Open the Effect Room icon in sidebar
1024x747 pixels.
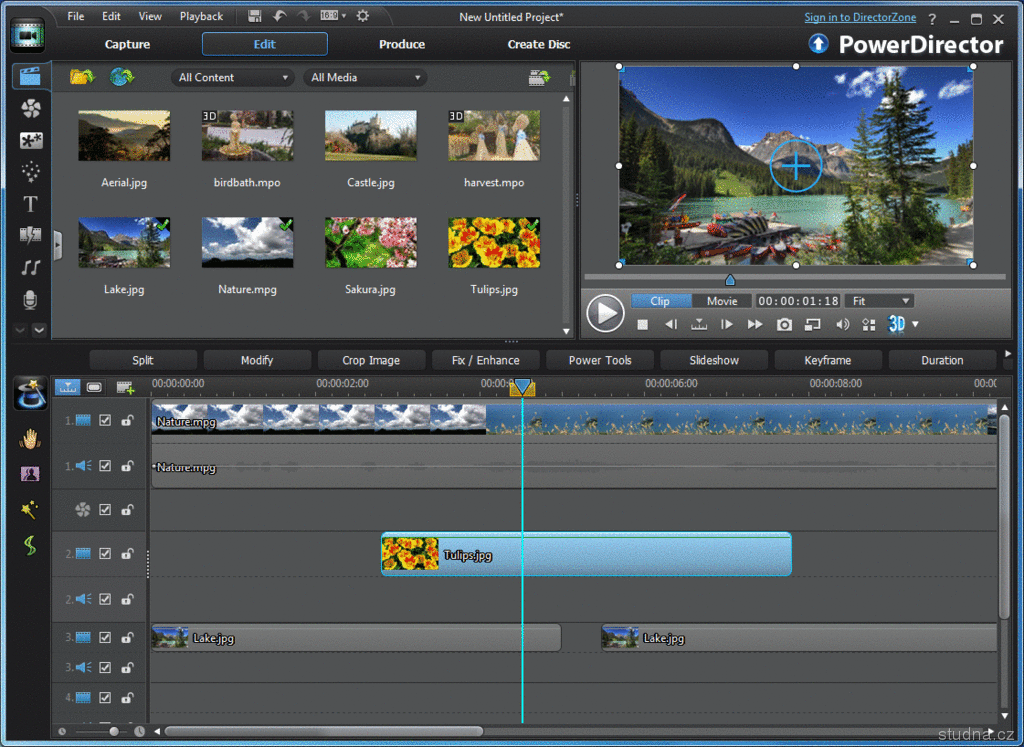[31, 109]
